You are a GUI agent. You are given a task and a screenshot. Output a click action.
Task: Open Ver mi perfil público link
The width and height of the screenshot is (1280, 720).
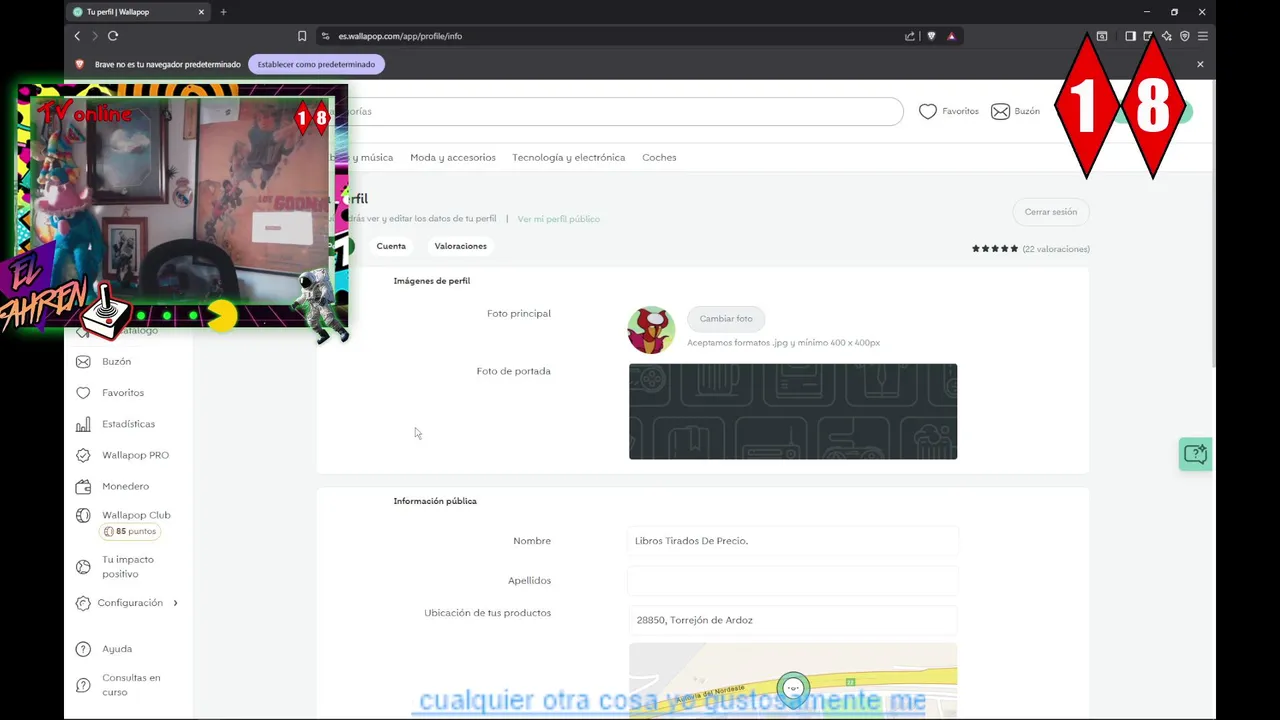coord(559,219)
